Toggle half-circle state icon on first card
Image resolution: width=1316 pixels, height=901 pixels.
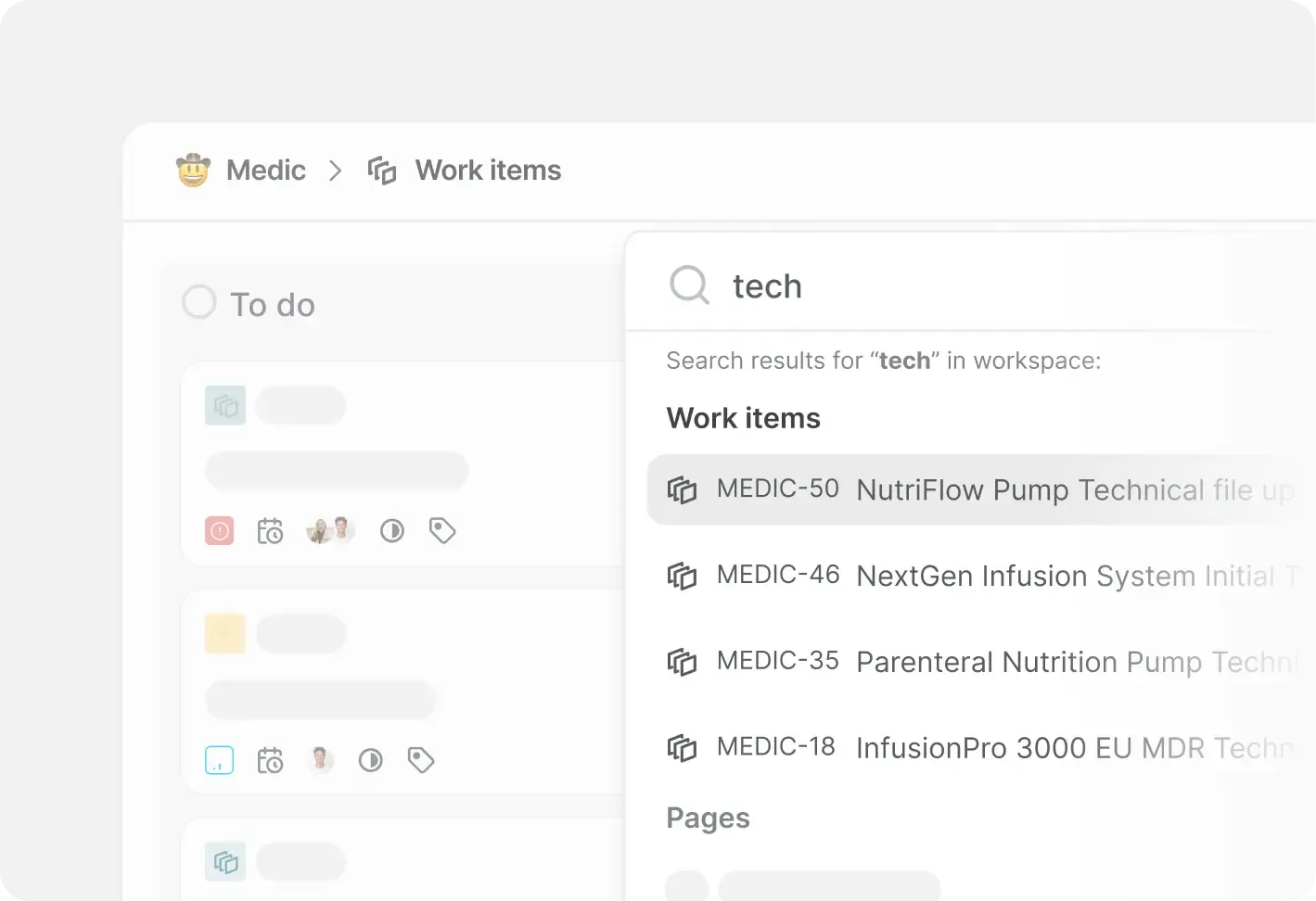[392, 531]
